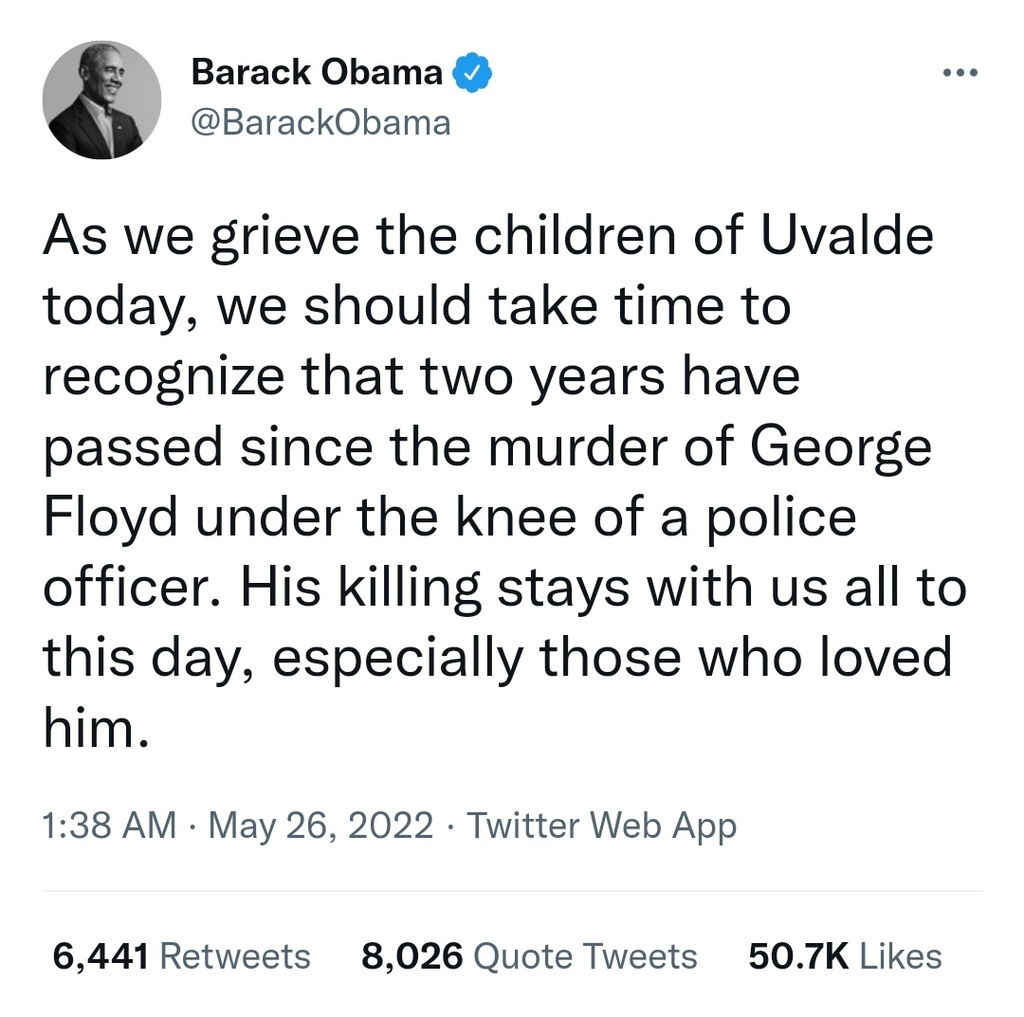Screen dimensions: 1024x1017
Task: Click the May 26, 2022 date
Action: pos(321,826)
